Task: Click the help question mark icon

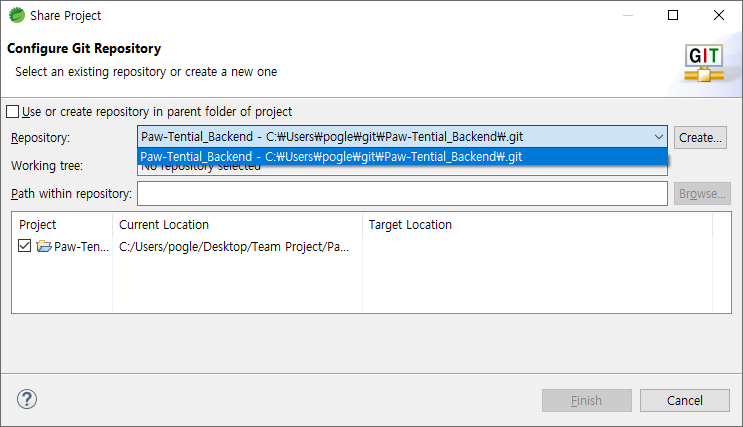Action: [x=27, y=400]
